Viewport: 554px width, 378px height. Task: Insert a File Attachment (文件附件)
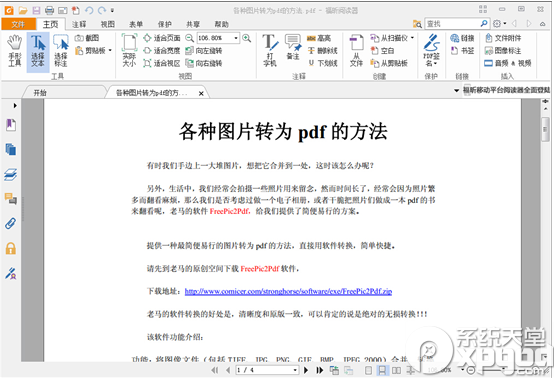point(503,38)
